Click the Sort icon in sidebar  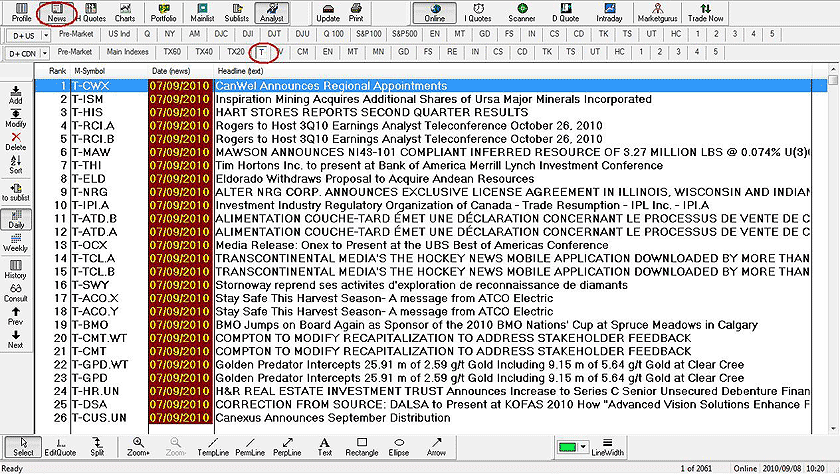(x=16, y=164)
